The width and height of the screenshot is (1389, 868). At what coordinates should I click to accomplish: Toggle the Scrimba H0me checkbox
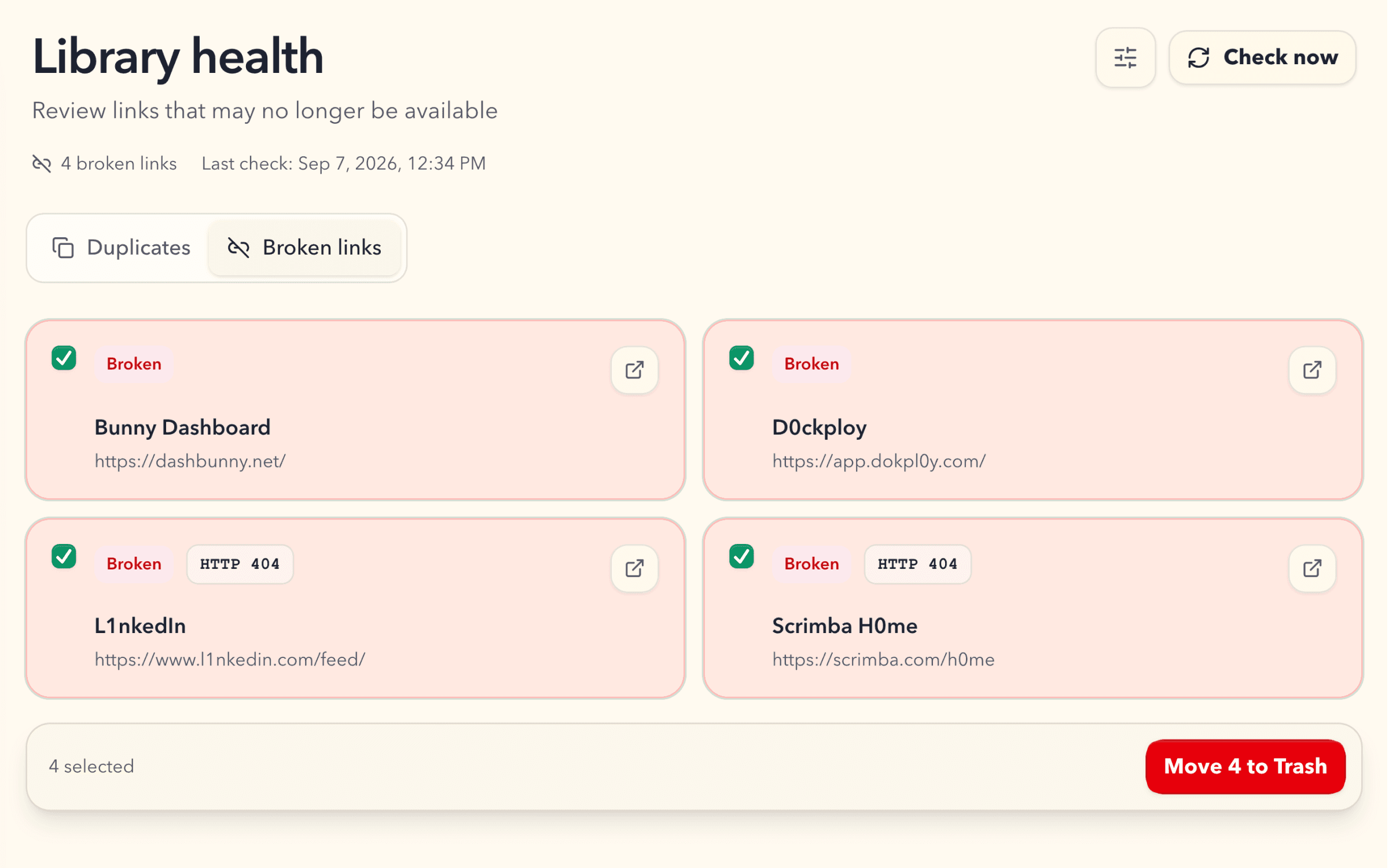(x=741, y=557)
